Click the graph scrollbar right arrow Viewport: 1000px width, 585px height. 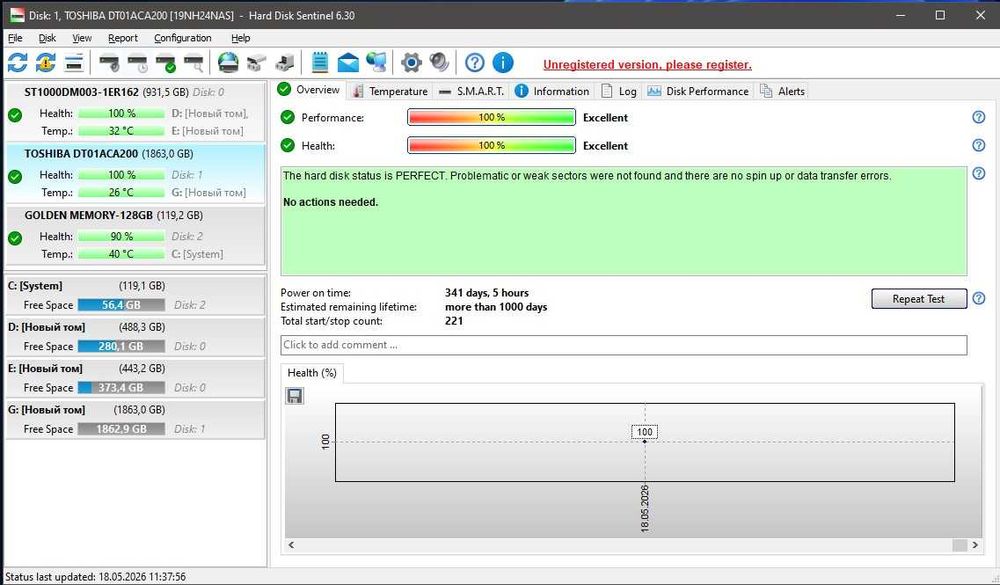click(x=975, y=545)
